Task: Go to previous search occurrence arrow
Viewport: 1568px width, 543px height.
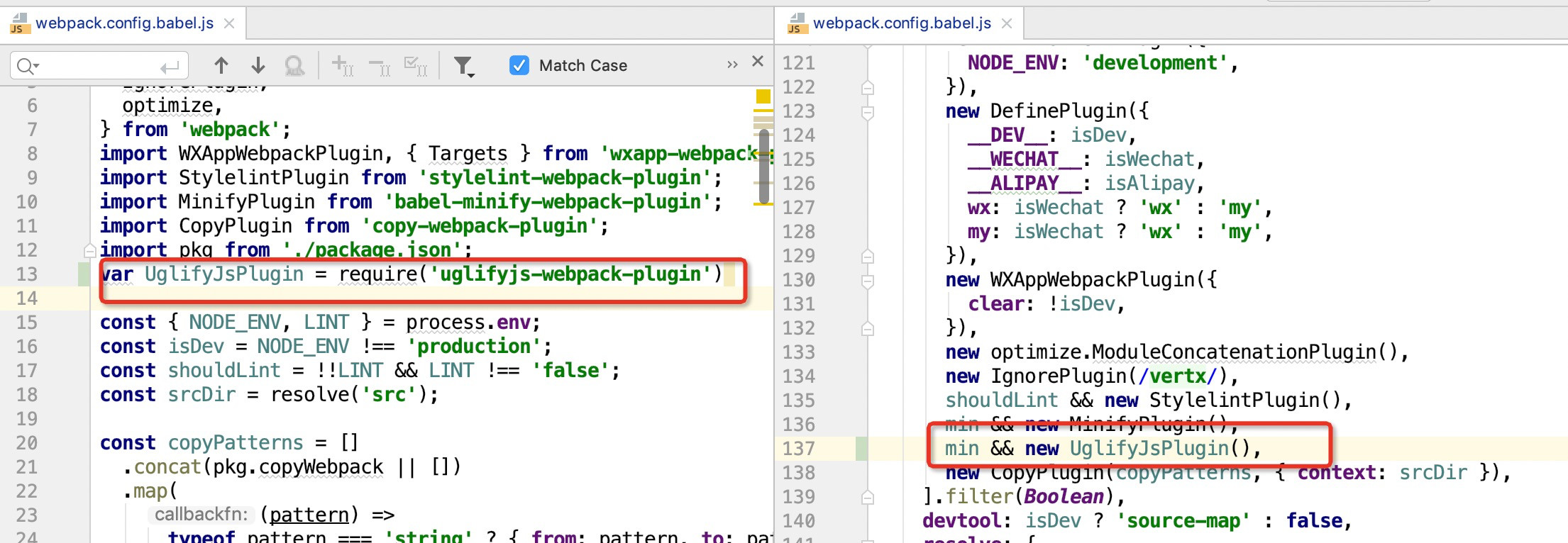Action: [x=221, y=66]
